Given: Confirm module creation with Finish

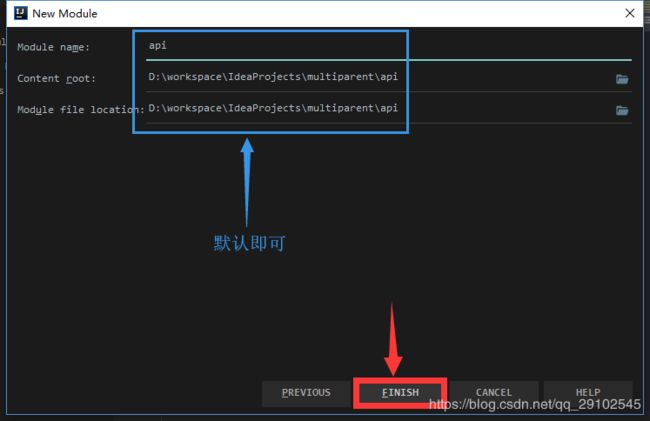Looking at the screenshot, I should point(400,392).
